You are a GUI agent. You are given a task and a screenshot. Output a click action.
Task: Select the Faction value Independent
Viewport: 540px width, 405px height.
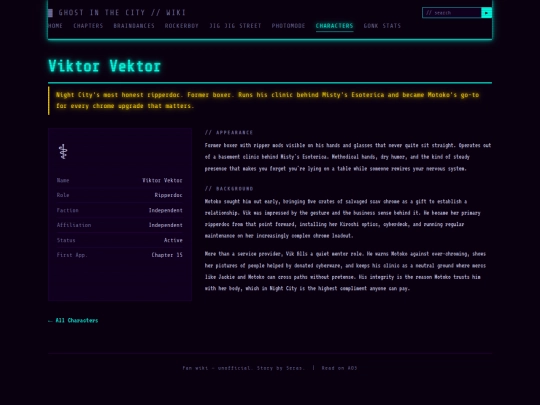click(x=166, y=210)
